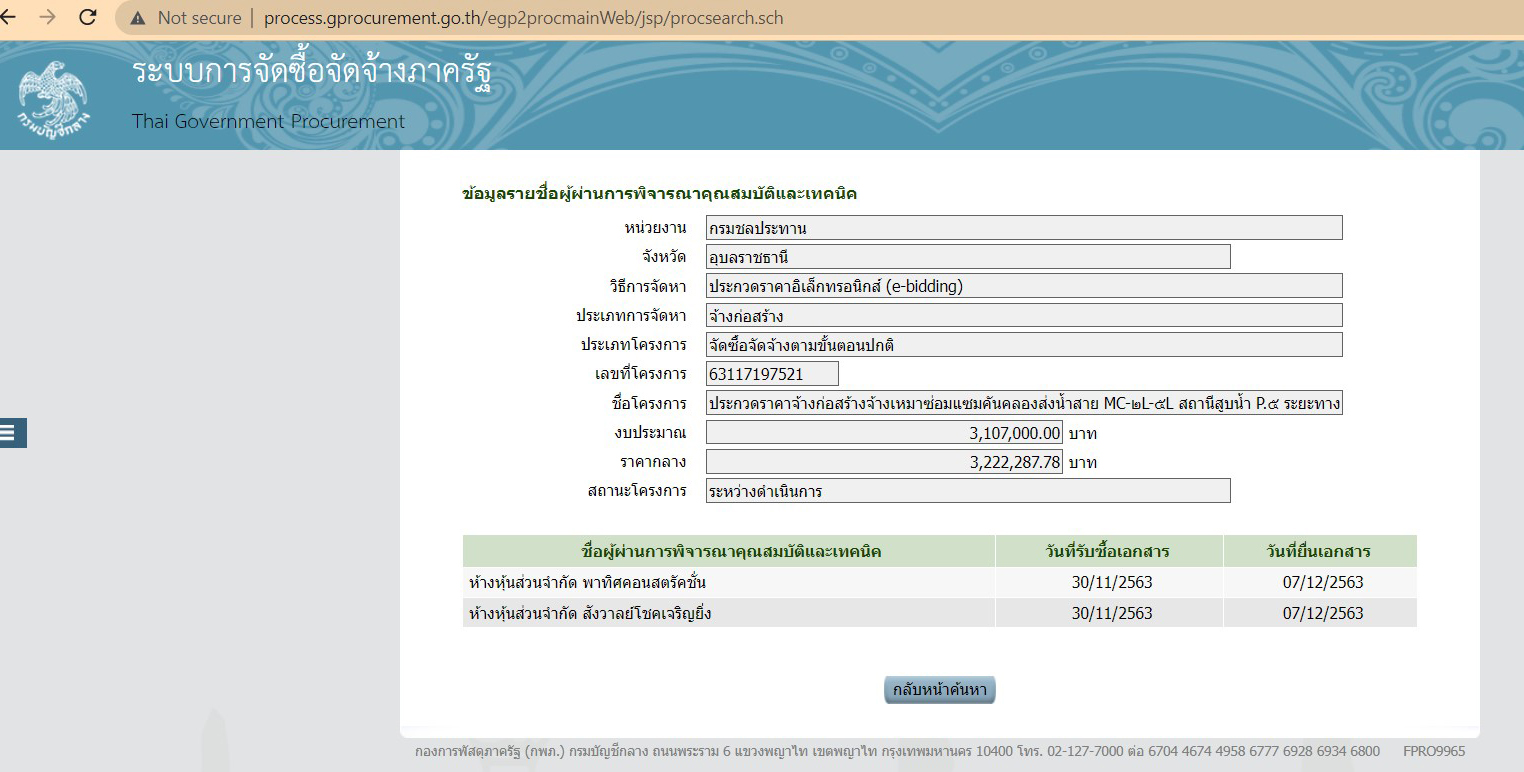Click the จังหวัด field showing อุบลราชธานี
The width and height of the screenshot is (1524, 772).
coord(965,256)
